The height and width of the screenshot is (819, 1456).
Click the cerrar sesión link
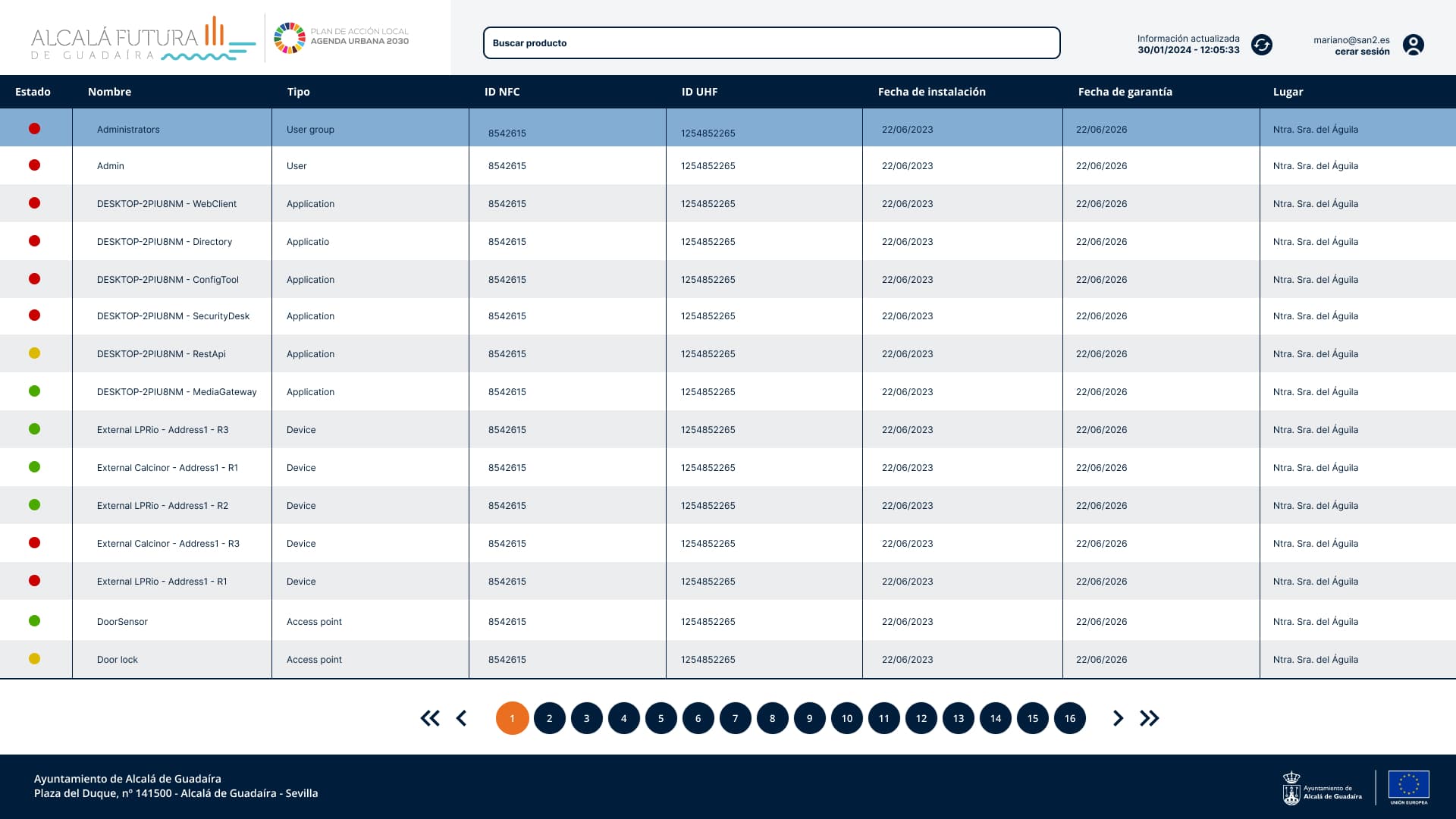tap(1362, 52)
